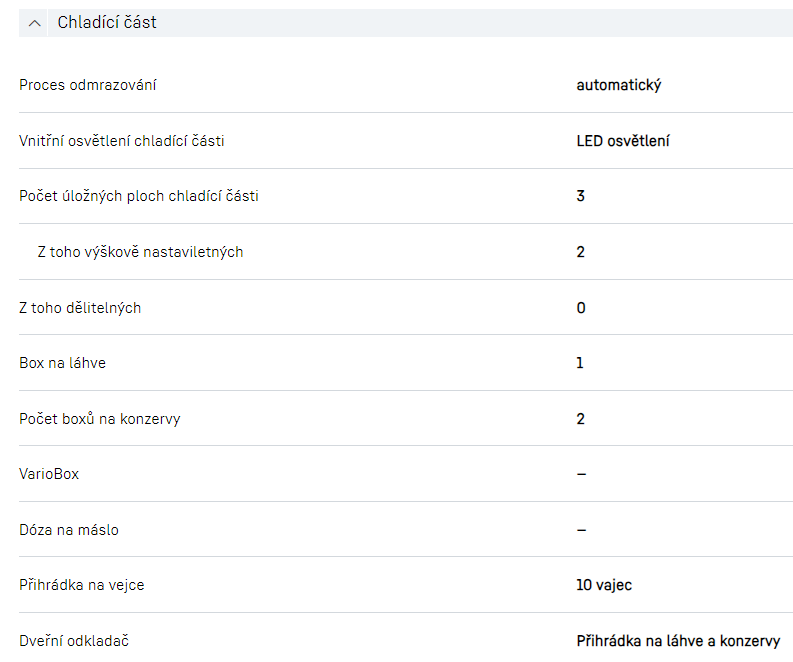
Task: Click Přihrádka na láhve a konzervy value
Action: 678,641
